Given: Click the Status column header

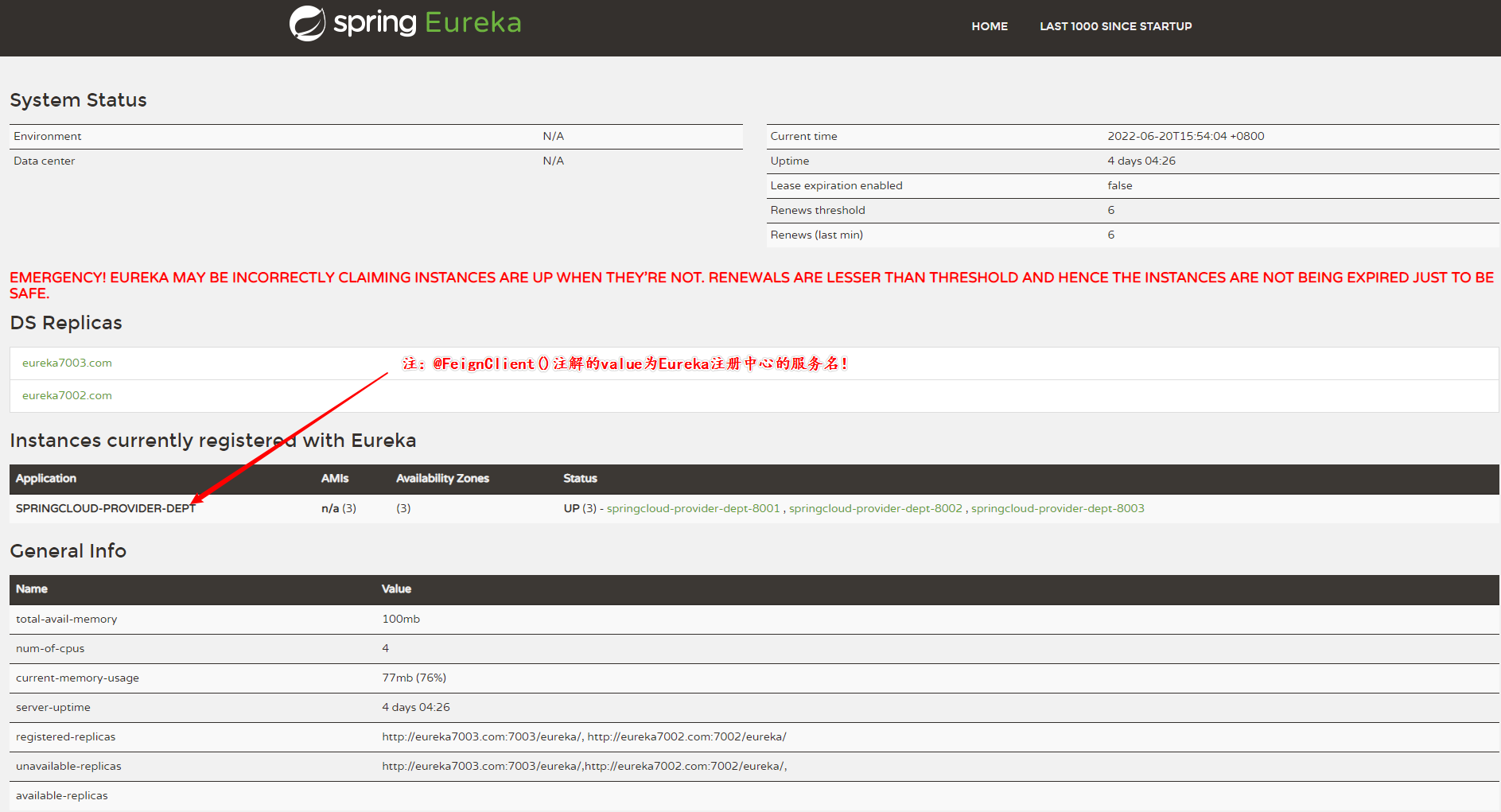Looking at the screenshot, I should (x=580, y=478).
